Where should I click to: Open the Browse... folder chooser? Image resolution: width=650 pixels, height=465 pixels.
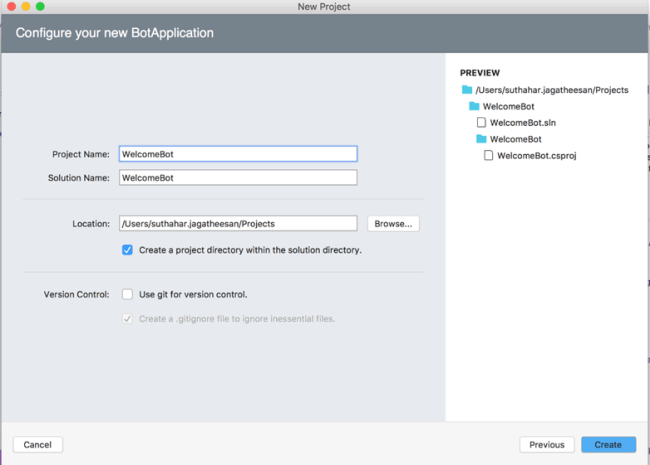[x=393, y=224]
